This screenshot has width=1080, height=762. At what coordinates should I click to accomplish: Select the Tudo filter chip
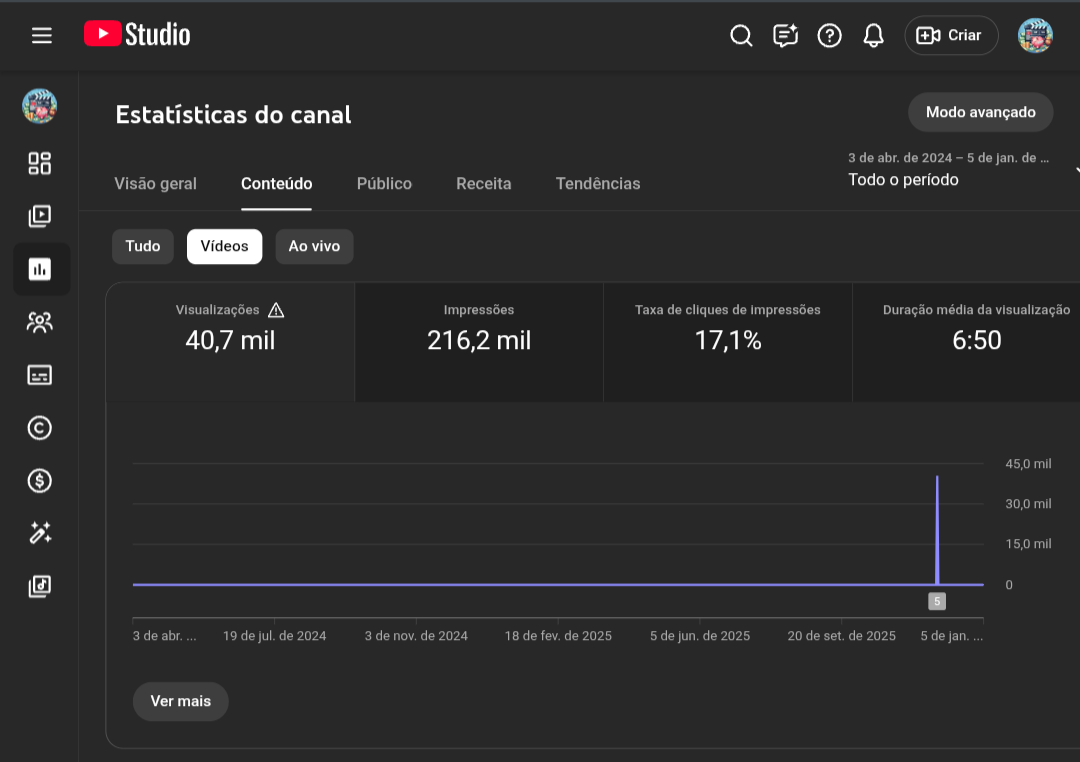click(x=143, y=246)
